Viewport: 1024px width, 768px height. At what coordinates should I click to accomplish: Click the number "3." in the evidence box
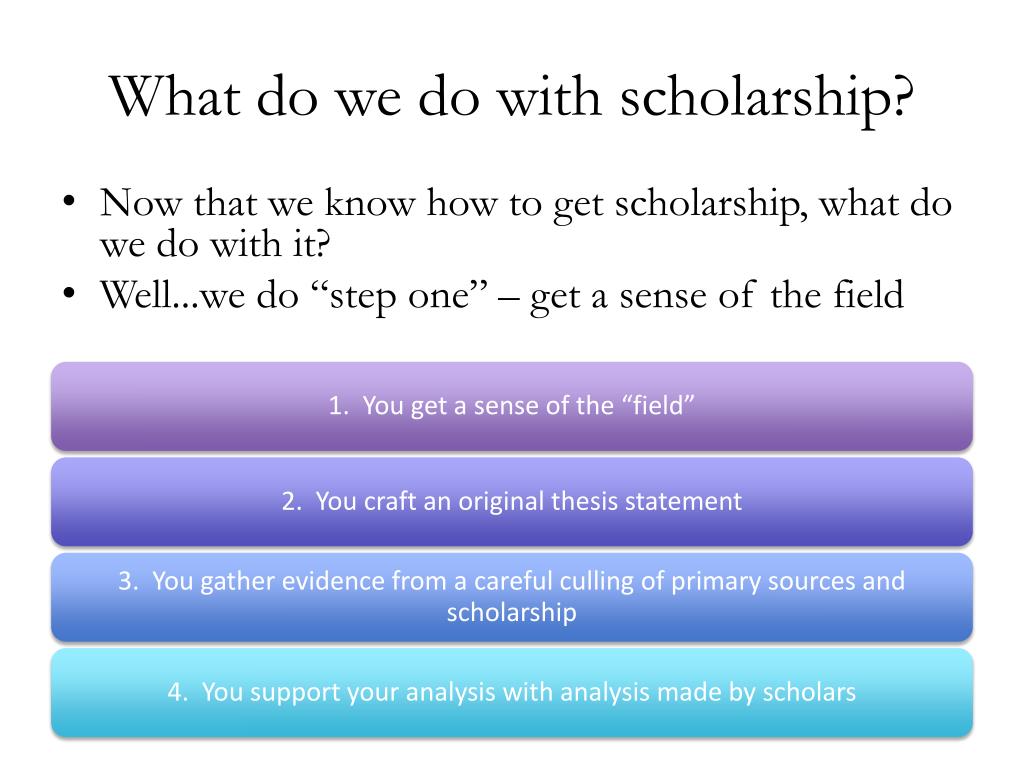(128, 581)
